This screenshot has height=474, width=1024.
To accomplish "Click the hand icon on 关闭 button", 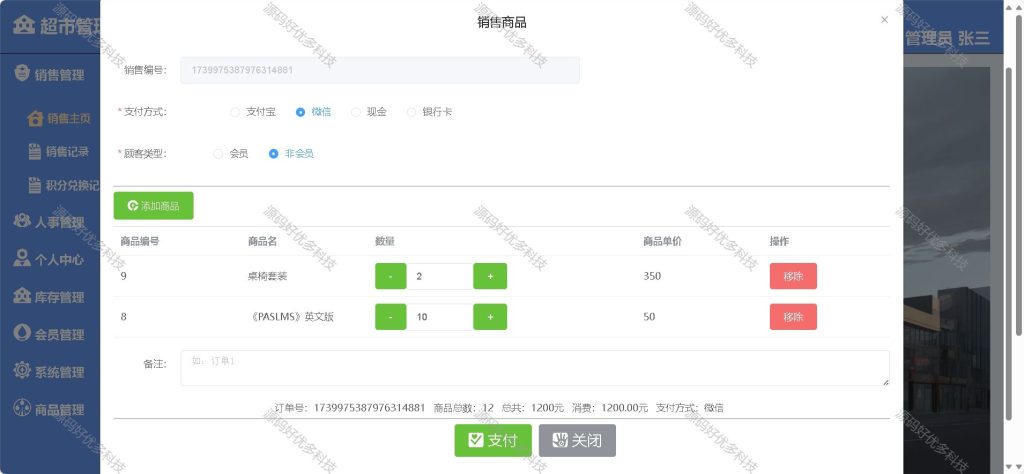I will (x=560, y=441).
